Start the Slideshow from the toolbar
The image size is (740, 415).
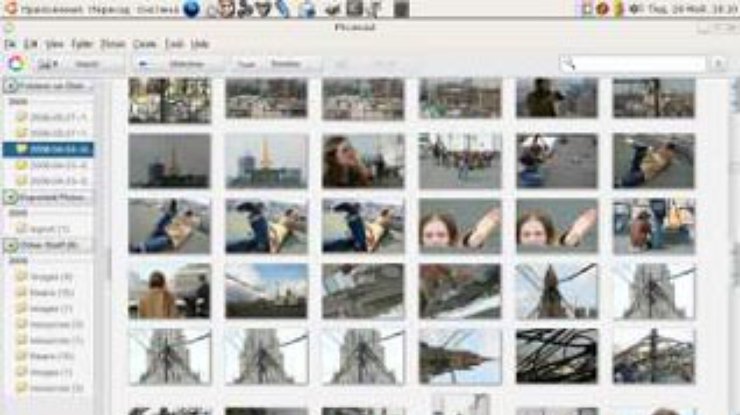coord(187,64)
